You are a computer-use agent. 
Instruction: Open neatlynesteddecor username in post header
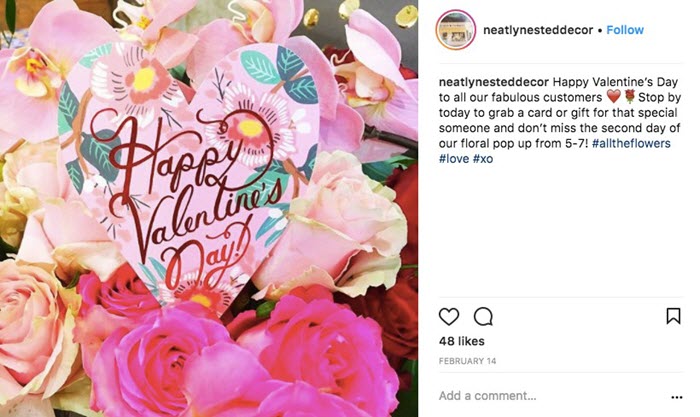(x=538, y=30)
